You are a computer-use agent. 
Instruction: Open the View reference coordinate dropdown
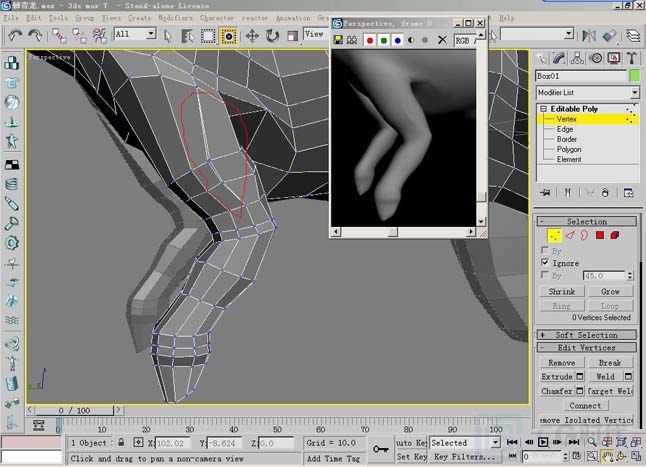coord(316,34)
